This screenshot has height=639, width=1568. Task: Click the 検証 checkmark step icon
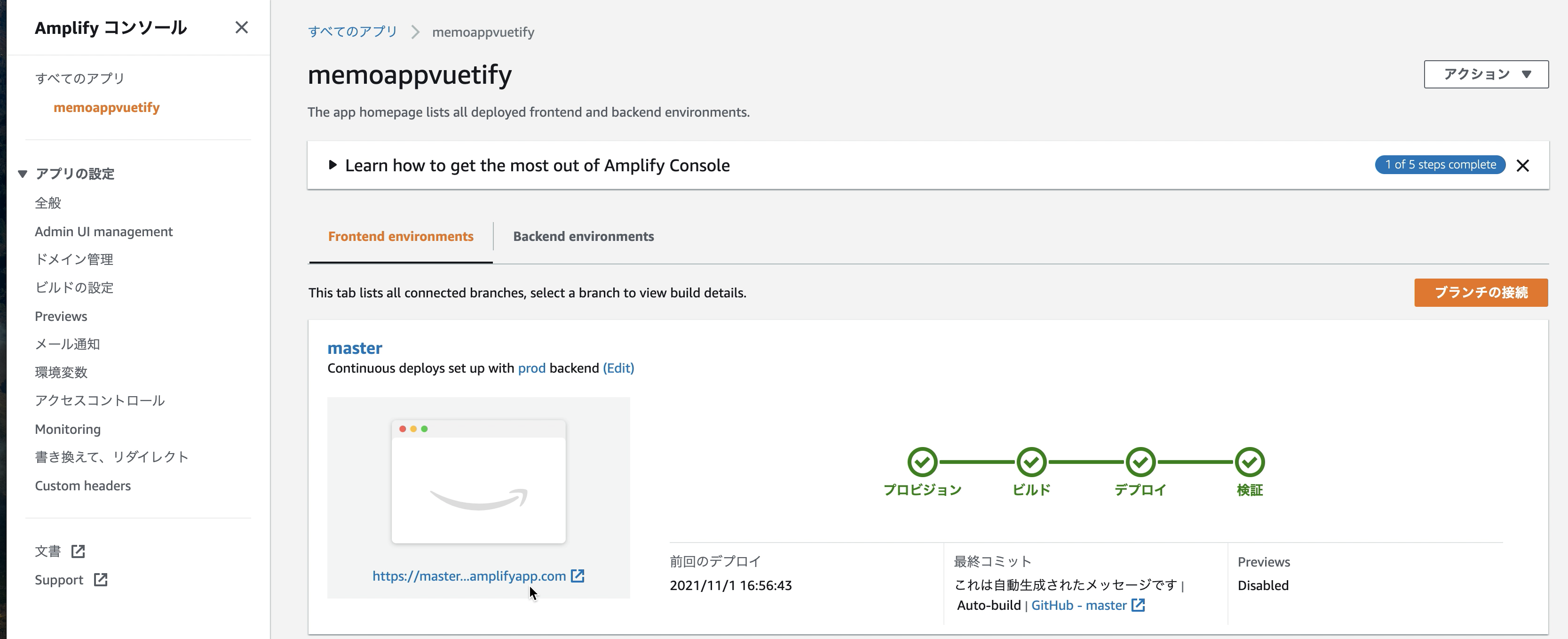(1250, 463)
